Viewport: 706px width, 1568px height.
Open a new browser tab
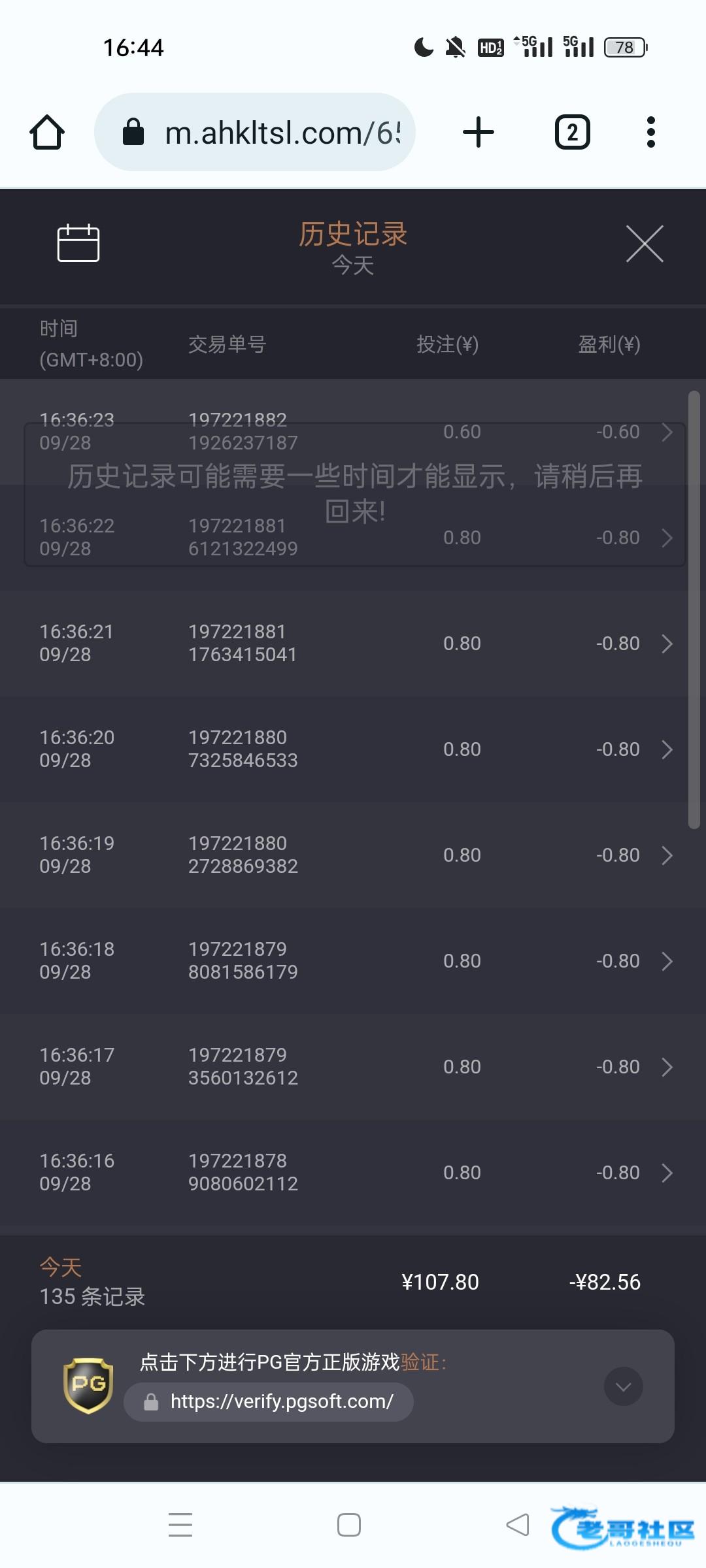click(479, 133)
